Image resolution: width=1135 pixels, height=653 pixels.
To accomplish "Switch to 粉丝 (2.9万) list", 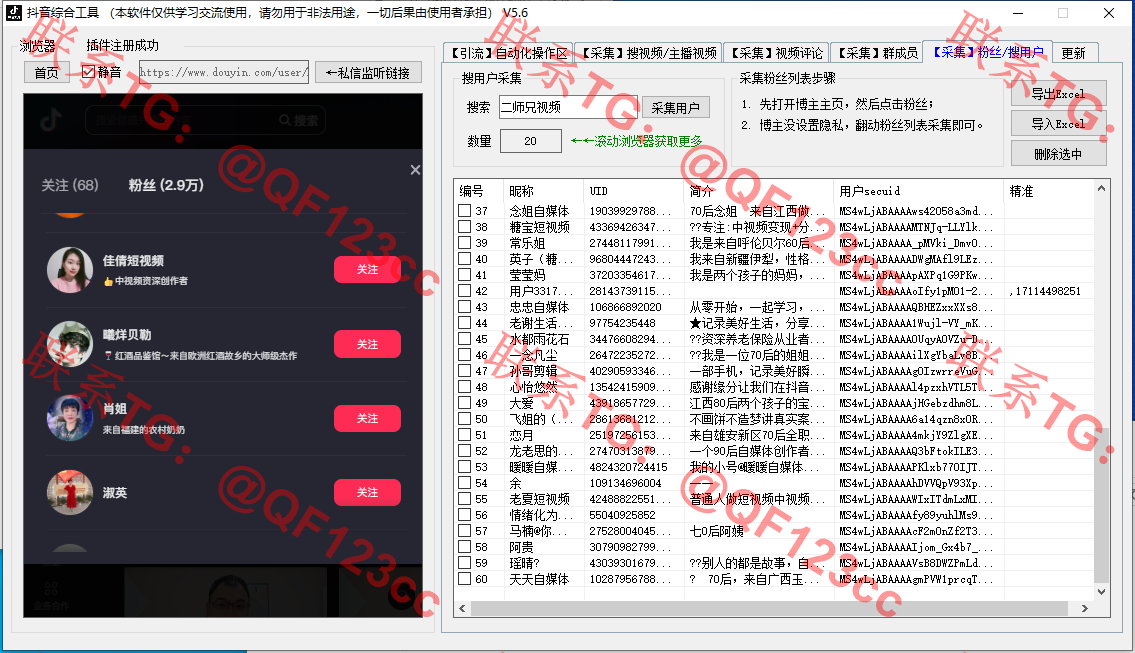I will [166, 185].
